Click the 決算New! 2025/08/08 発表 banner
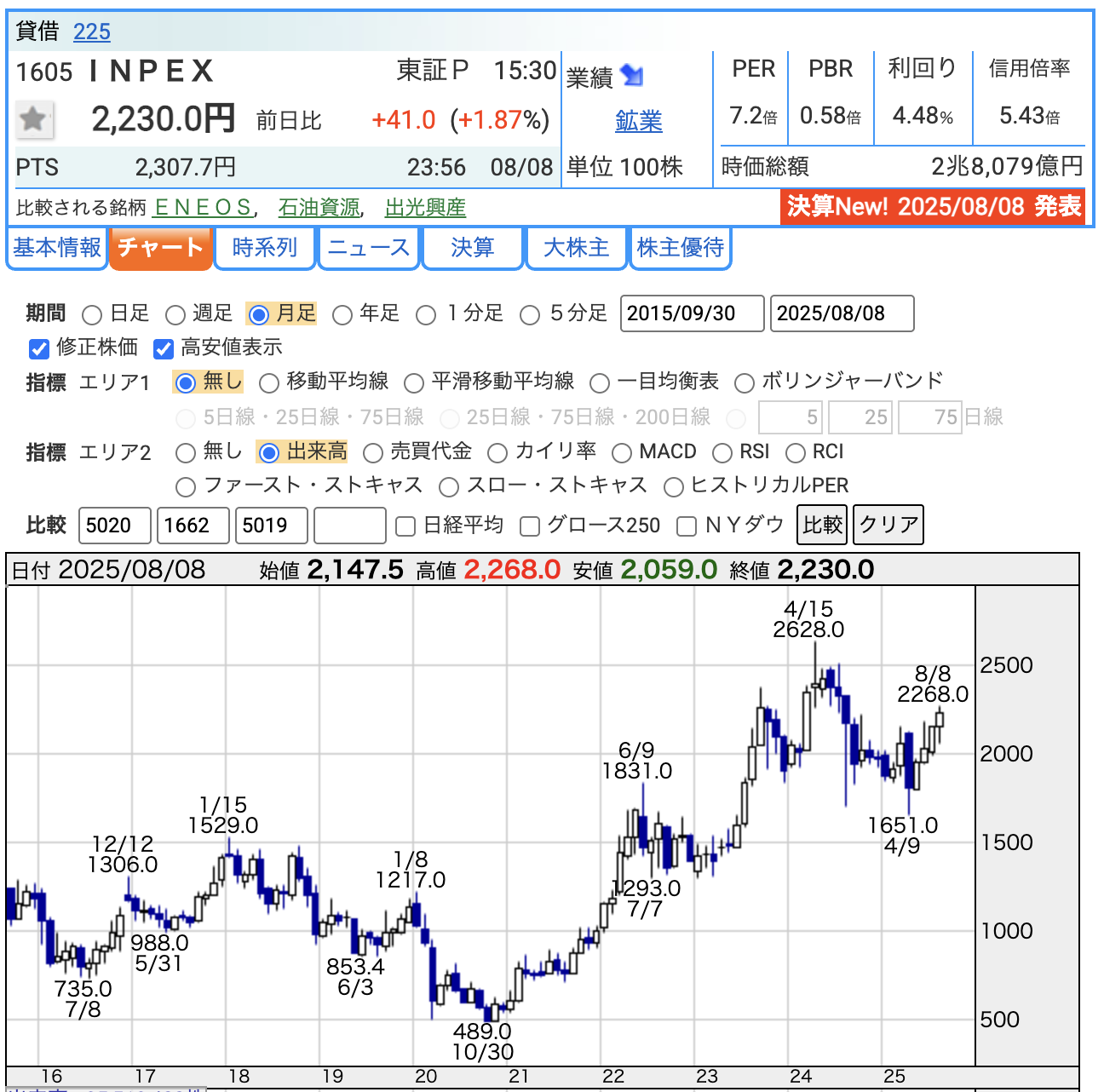 (933, 206)
